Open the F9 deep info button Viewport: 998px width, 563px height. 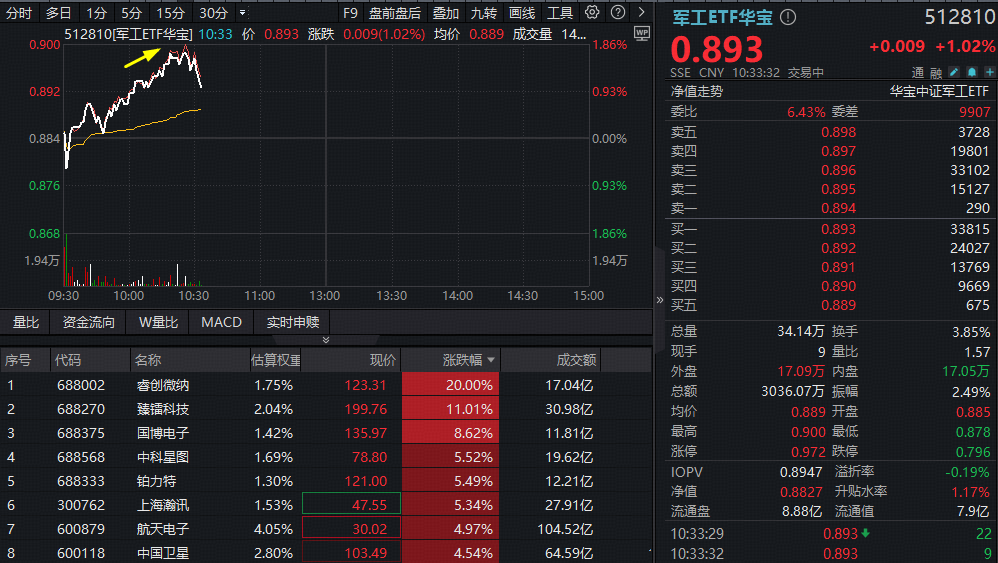coord(350,13)
